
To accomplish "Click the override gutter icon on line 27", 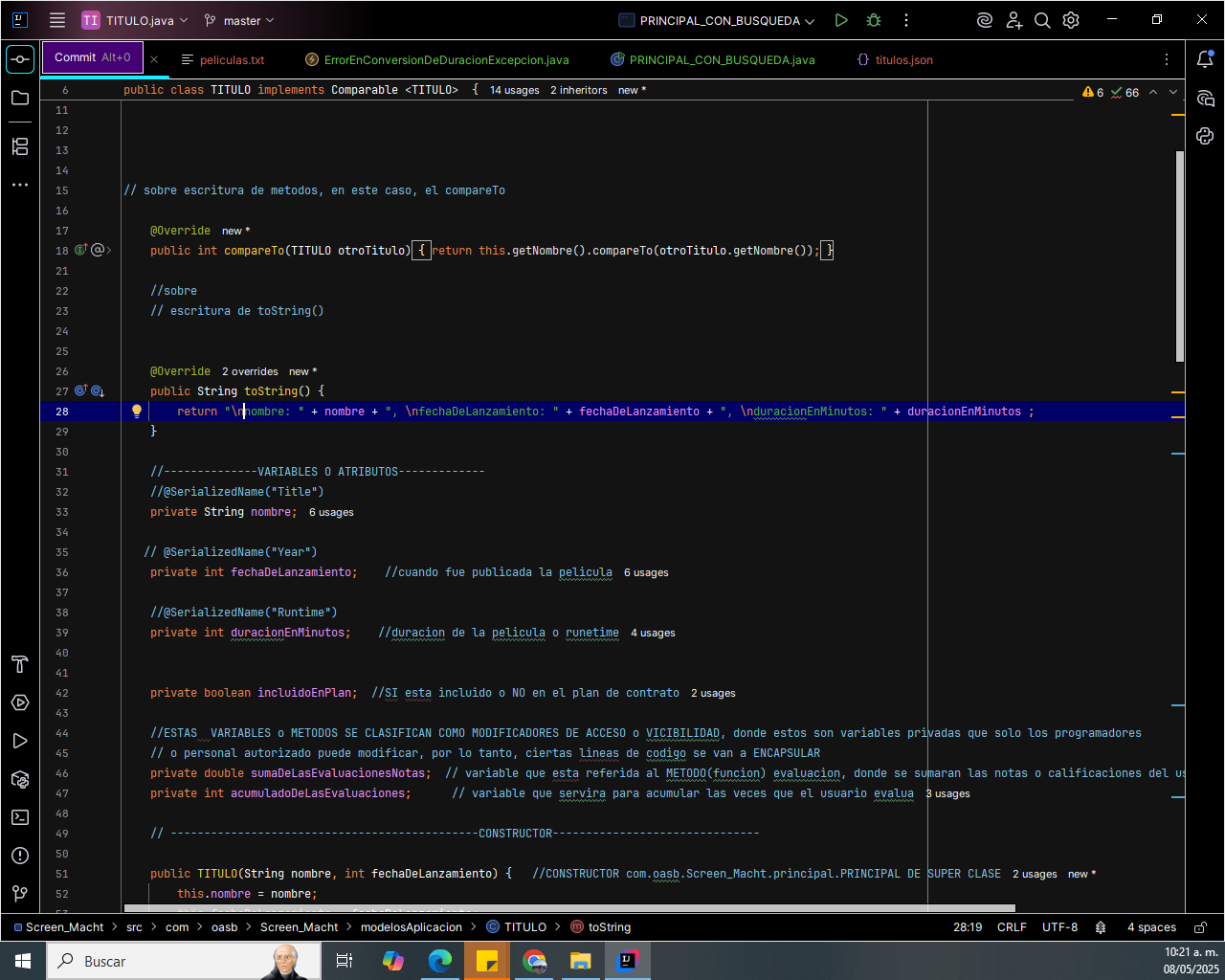I will pos(80,390).
